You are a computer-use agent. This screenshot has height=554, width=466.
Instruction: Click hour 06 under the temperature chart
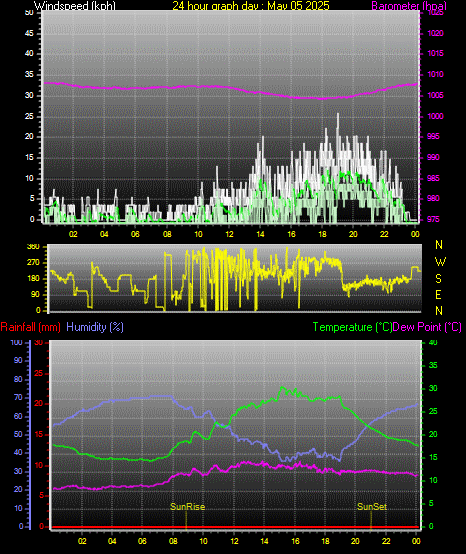(142, 541)
